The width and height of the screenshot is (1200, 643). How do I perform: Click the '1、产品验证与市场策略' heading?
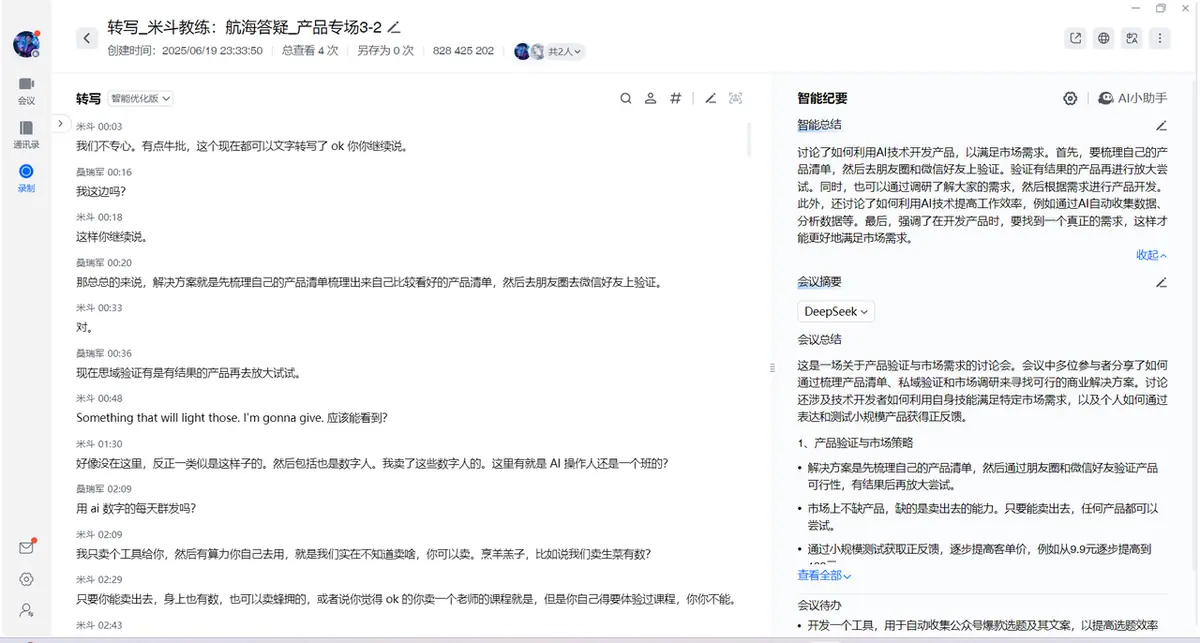click(854, 443)
